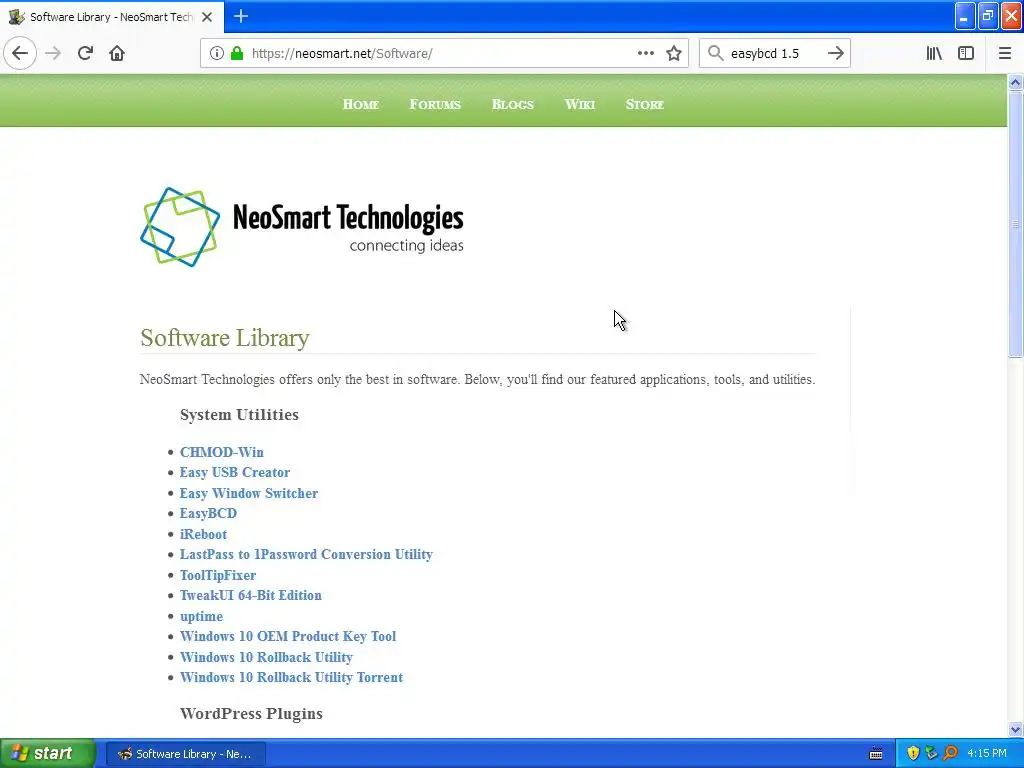Click the scrollbar up arrow
This screenshot has height=768, width=1024.
[1015, 82]
